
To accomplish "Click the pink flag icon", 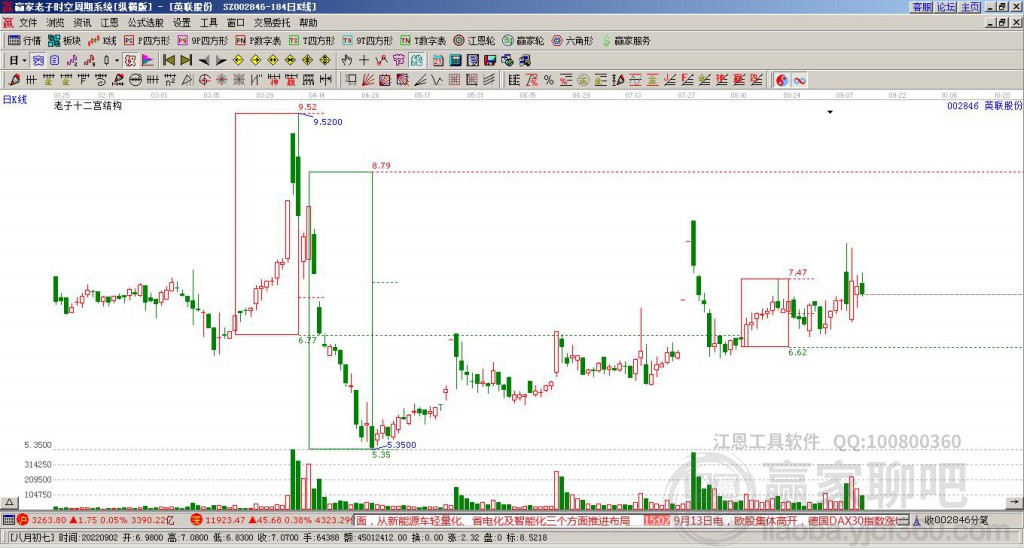I will 148,61.
